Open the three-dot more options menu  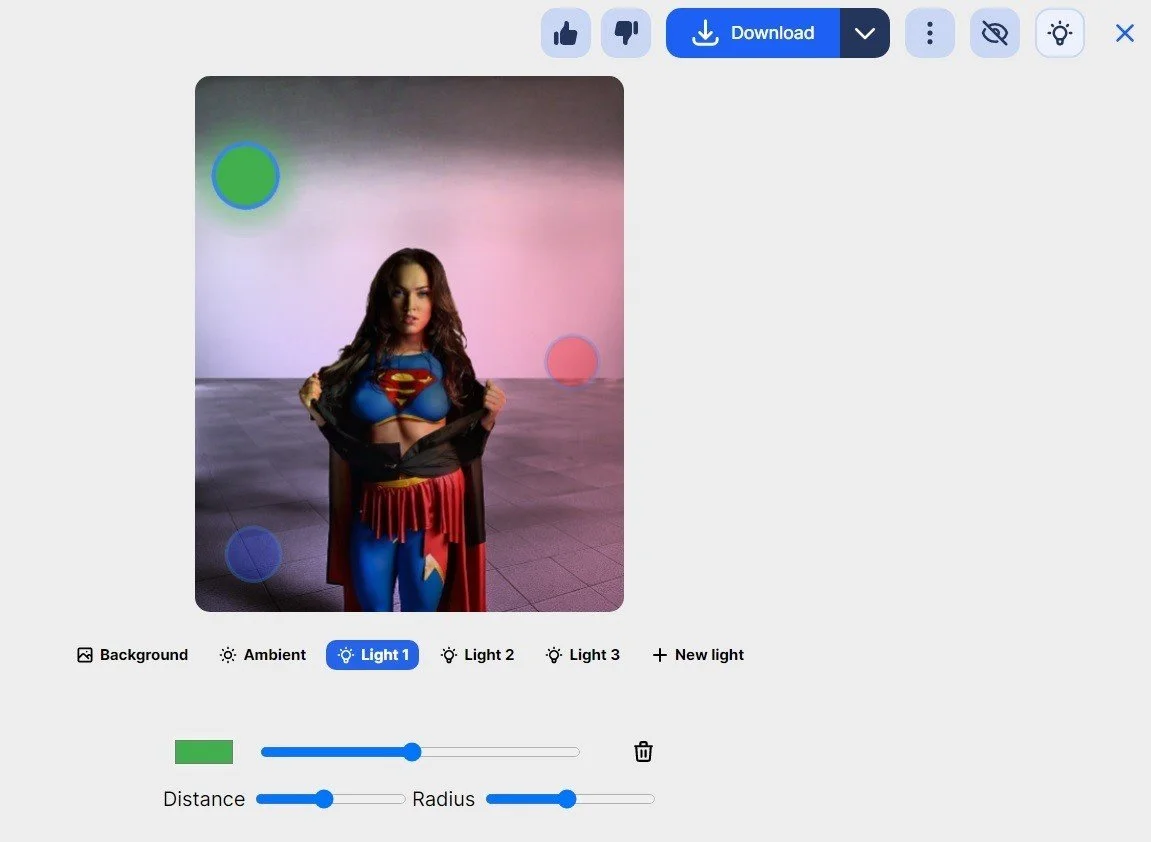coord(930,33)
